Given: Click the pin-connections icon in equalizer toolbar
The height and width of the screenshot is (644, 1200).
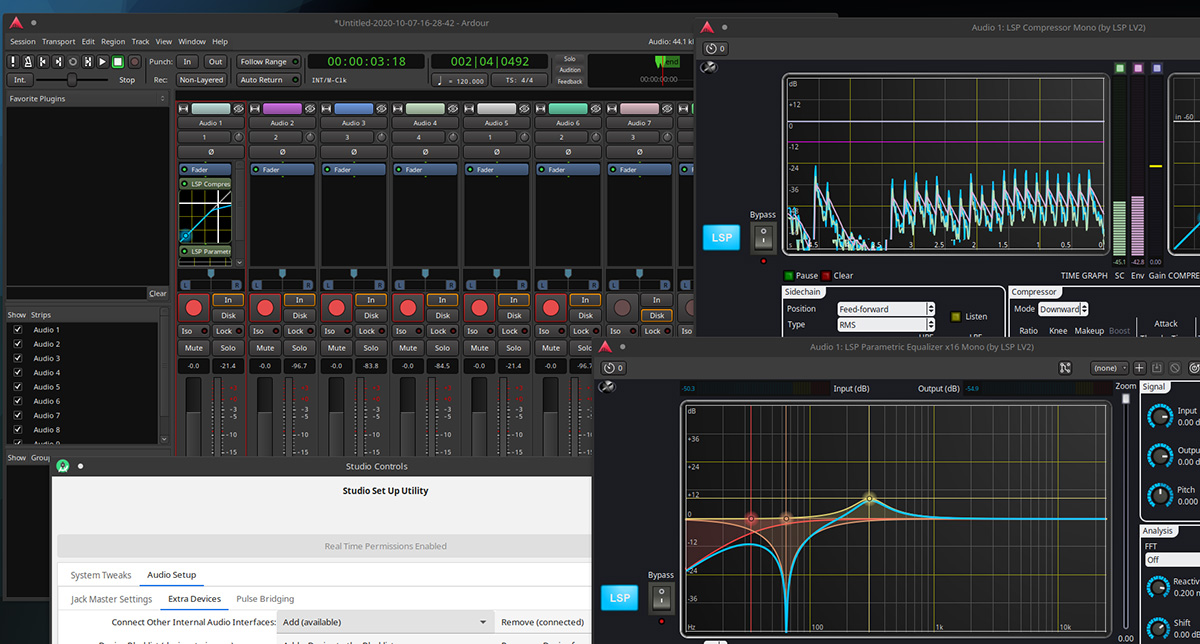Looking at the screenshot, I should (1065, 368).
